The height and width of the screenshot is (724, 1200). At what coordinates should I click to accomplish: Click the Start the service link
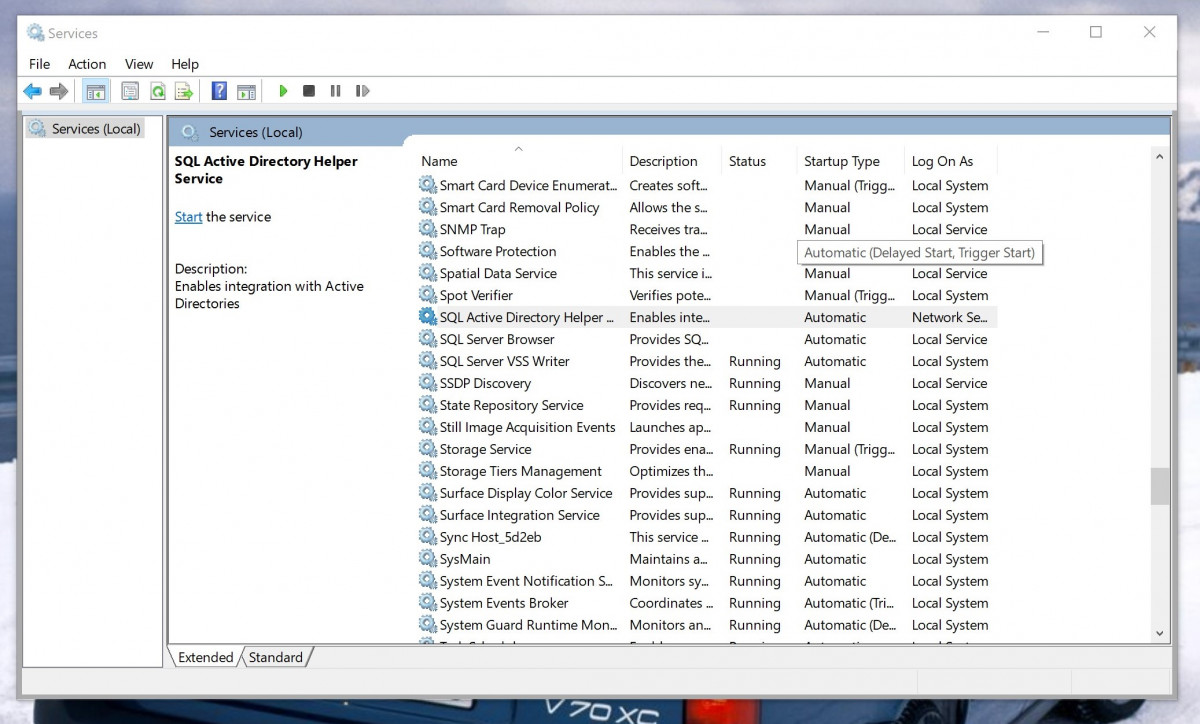pyautogui.click(x=188, y=217)
